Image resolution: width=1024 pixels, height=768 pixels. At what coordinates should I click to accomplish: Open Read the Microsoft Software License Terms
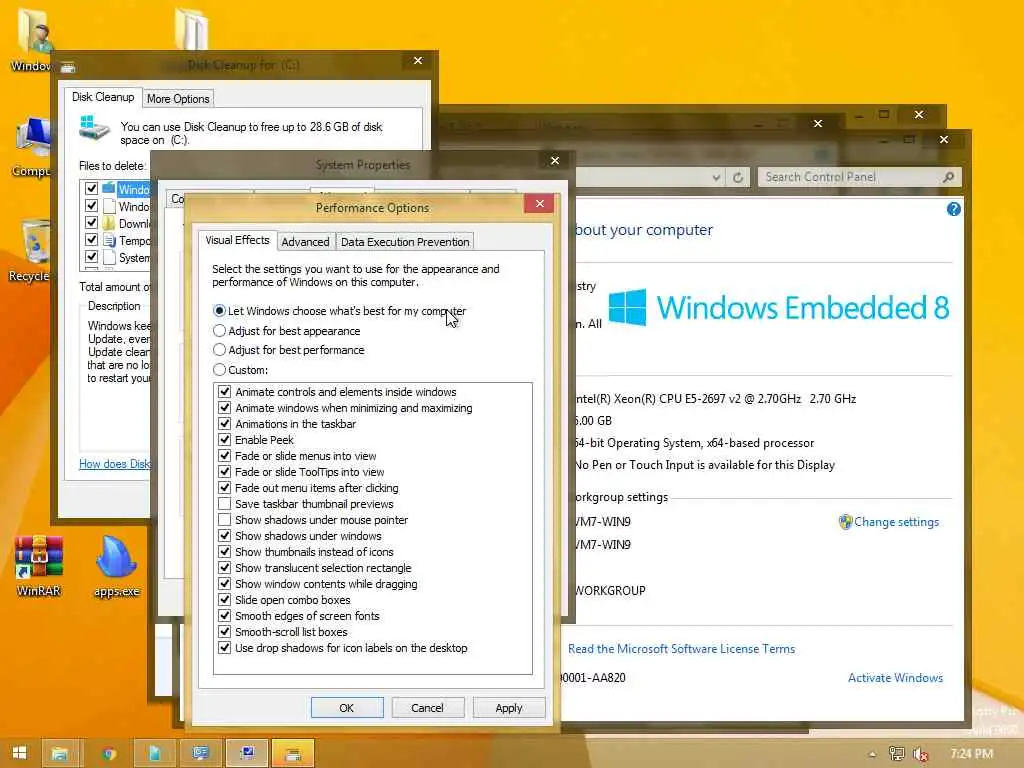point(681,648)
